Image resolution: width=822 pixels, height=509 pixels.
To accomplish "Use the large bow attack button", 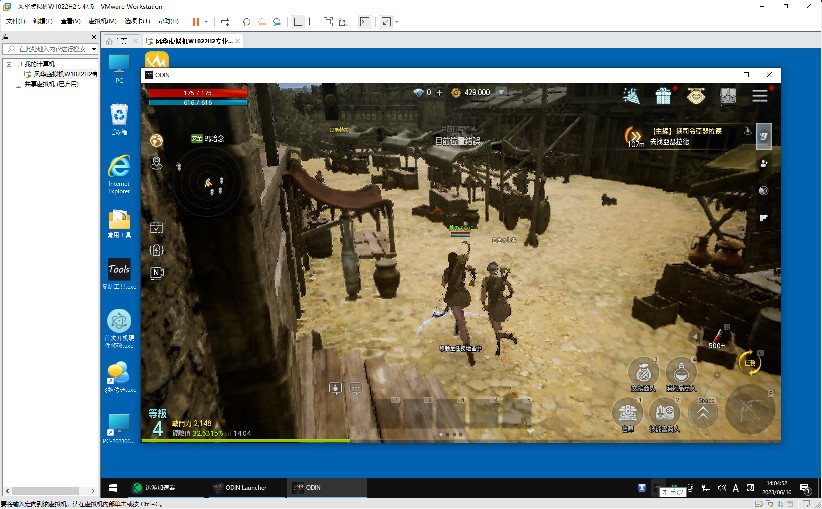I will click(x=750, y=409).
